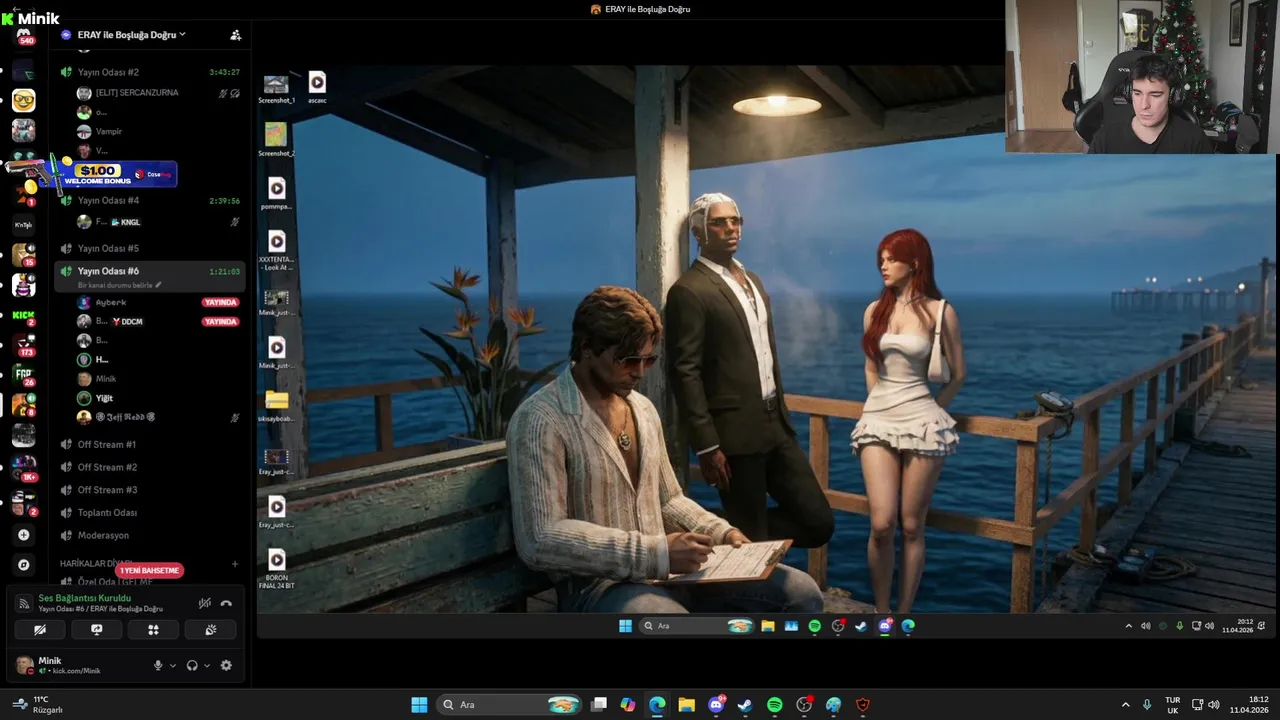Join voice channel Yayın Odası #5

tap(150, 248)
